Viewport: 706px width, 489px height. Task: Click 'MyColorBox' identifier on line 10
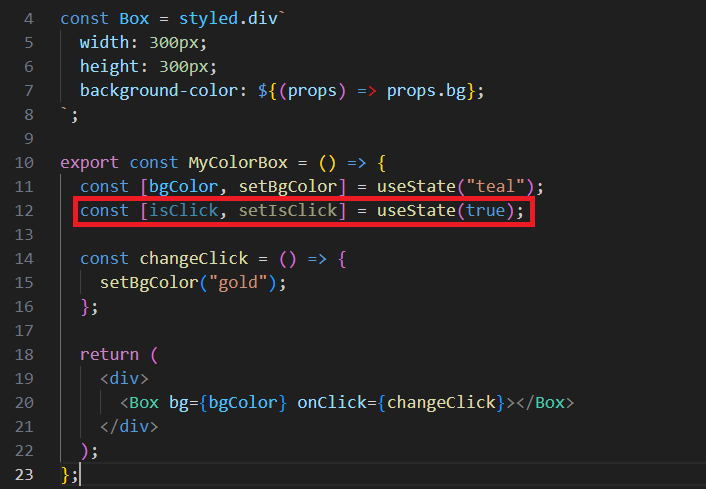point(238,163)
